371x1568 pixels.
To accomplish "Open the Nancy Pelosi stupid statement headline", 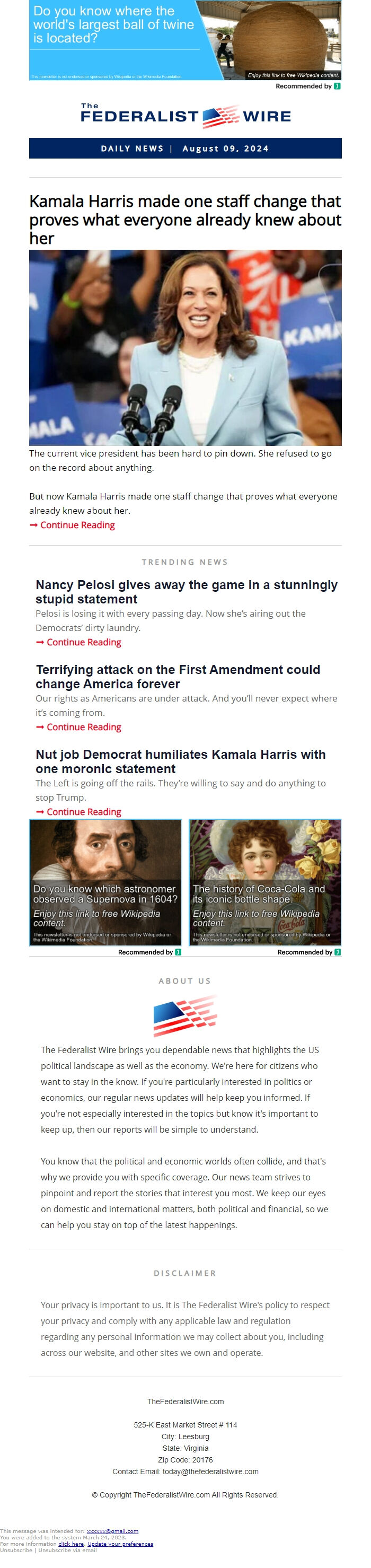I will 186,592.
